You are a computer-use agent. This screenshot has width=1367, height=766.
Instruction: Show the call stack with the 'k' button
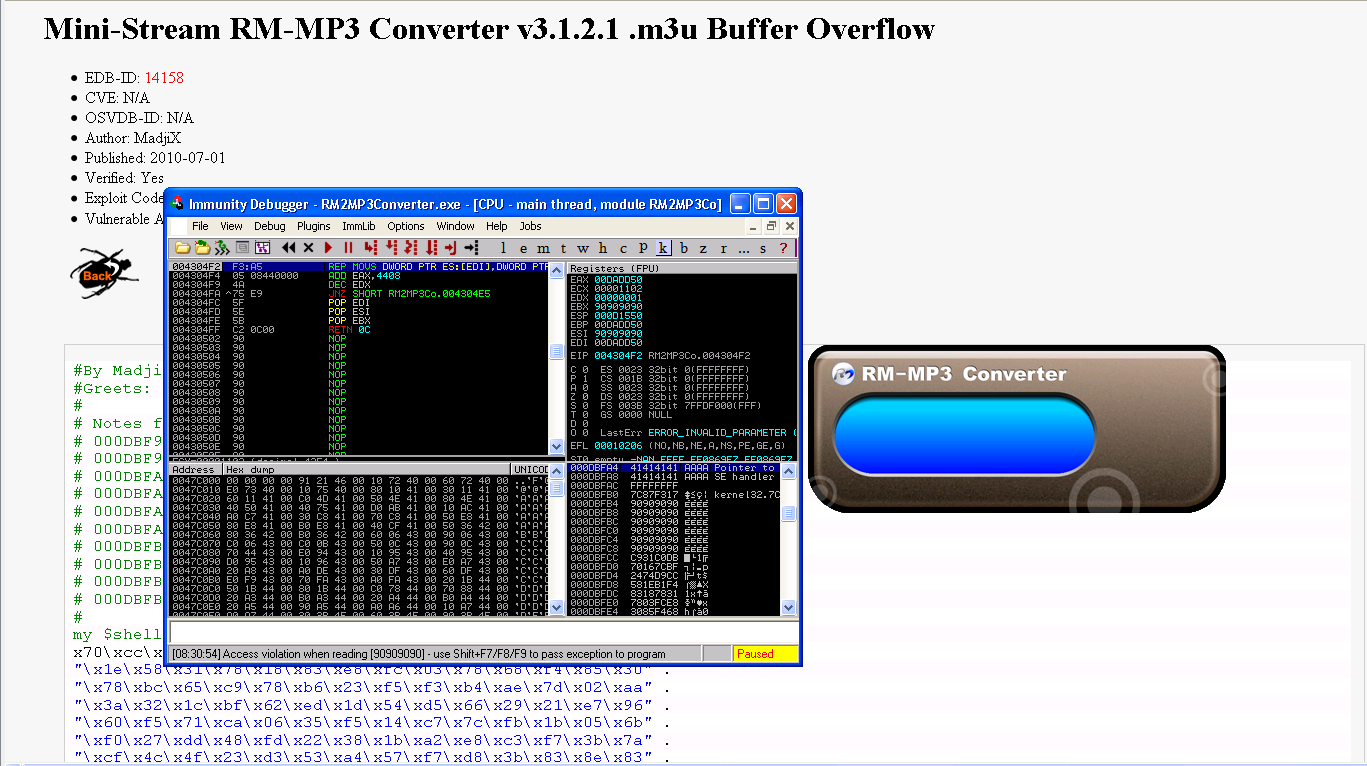coord(663,247)
